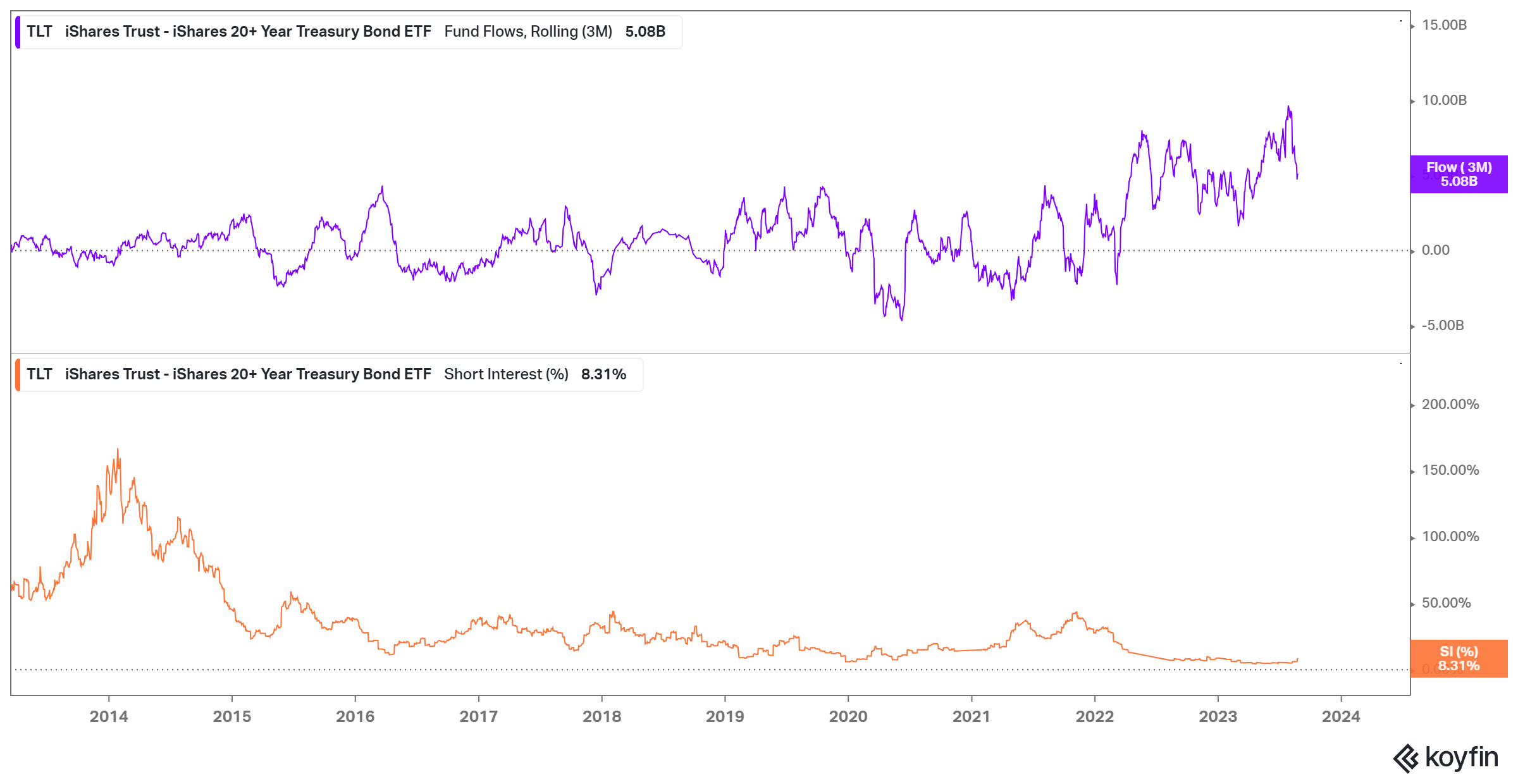1518x784 pixels.
Task: Click the -5.00B y-axis label
Action: 1443,326
